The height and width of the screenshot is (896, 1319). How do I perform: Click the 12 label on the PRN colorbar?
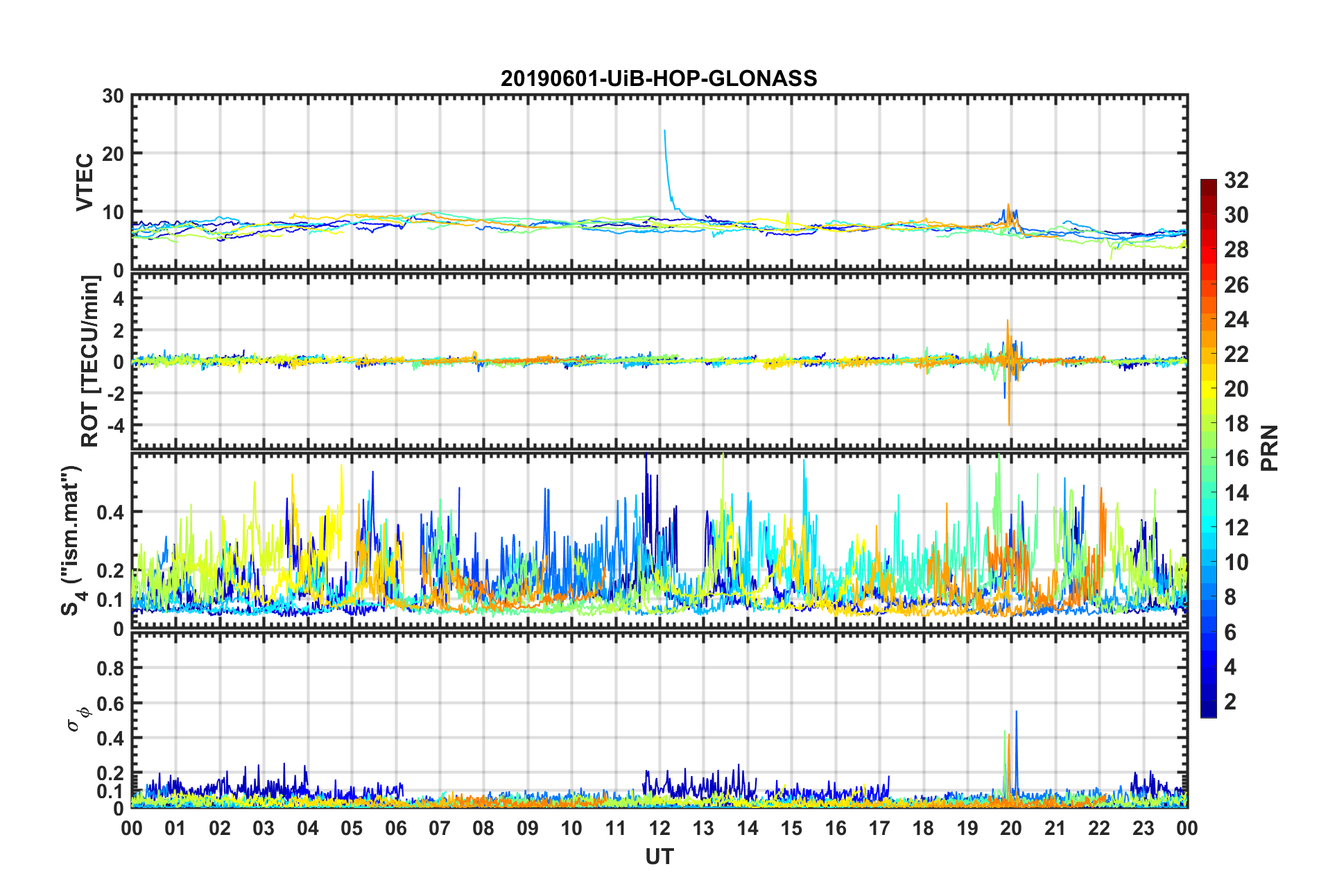(1236, 528)
